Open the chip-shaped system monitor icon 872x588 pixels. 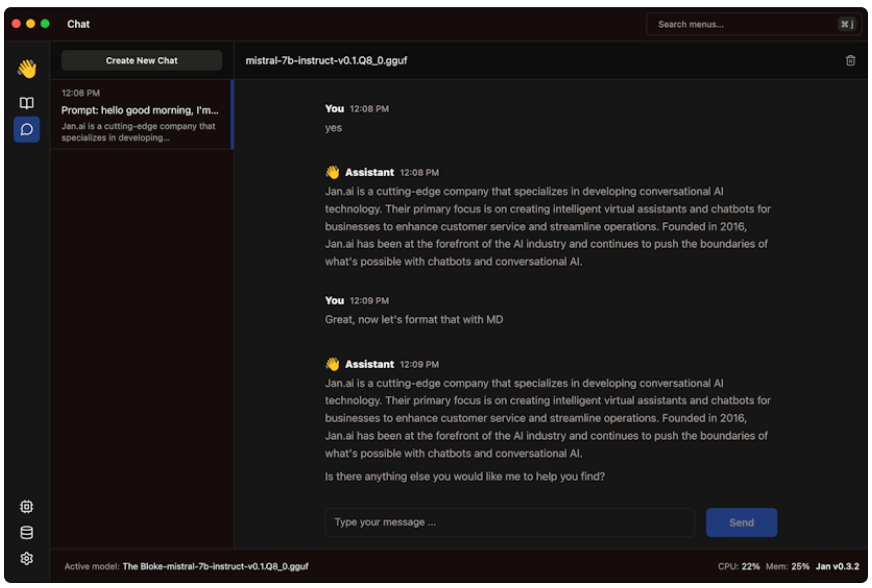click(x=27, y=506)
